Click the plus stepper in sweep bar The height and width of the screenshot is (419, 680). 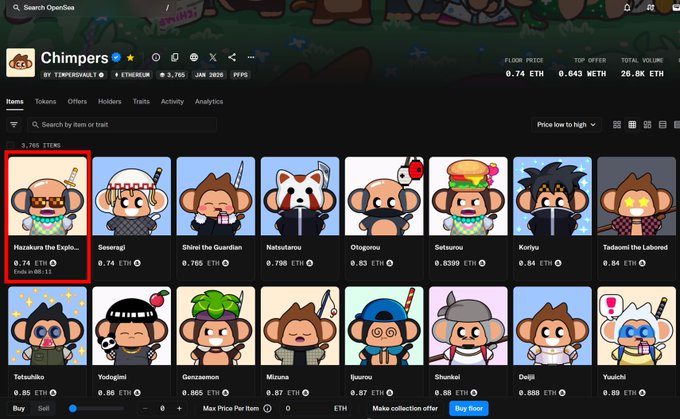(179, 408)
